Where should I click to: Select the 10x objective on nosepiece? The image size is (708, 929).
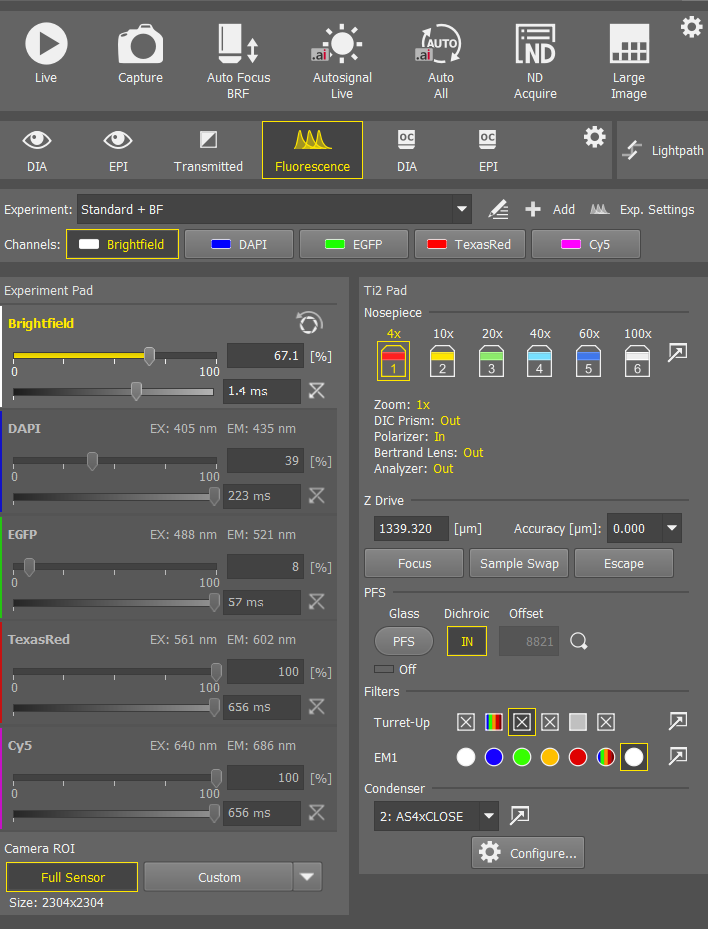(x=442, y=361)
